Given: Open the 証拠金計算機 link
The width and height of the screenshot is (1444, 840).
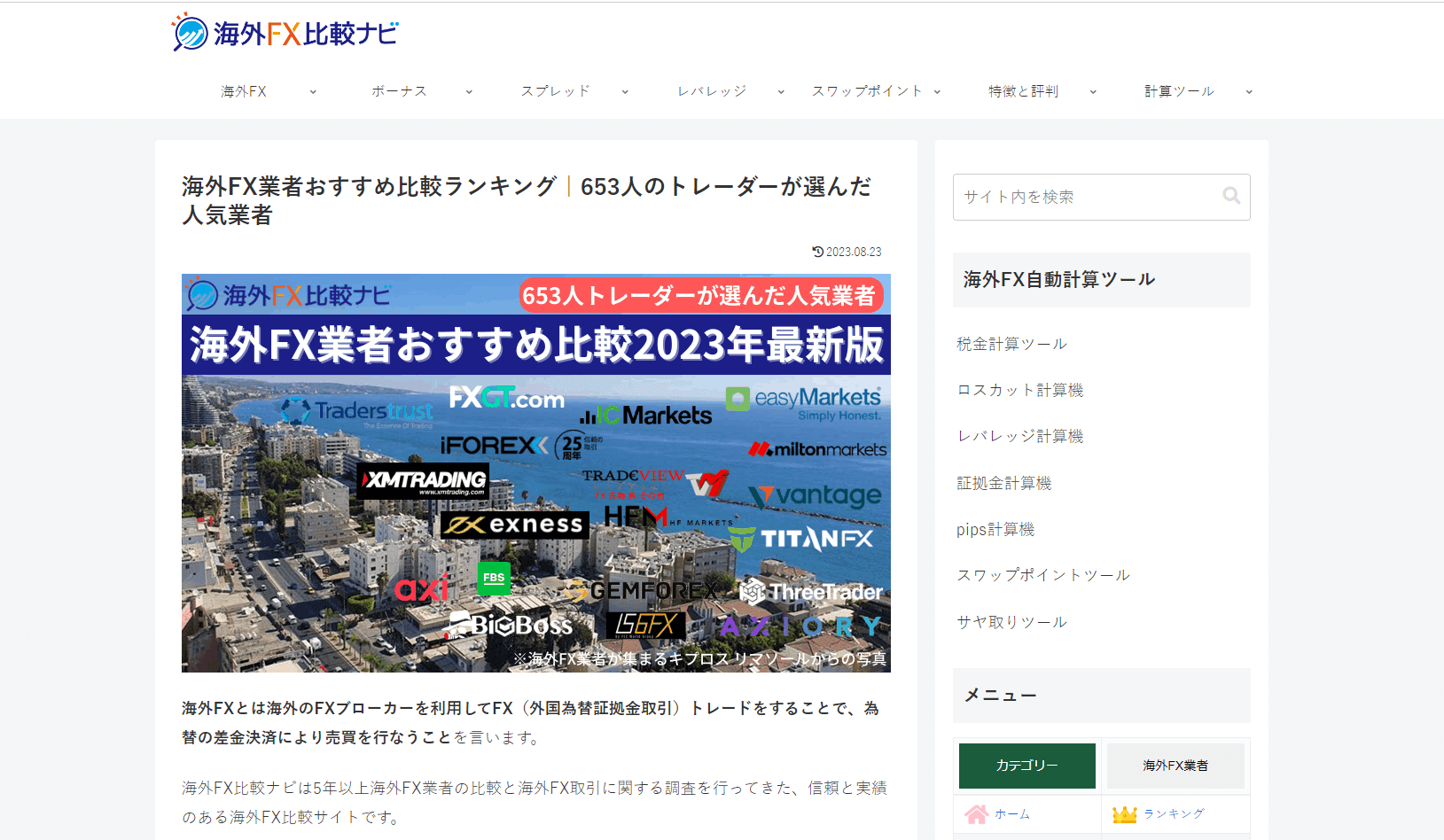Looking at the screenshot, I should pyautogui.click(x=1004, y=483).
